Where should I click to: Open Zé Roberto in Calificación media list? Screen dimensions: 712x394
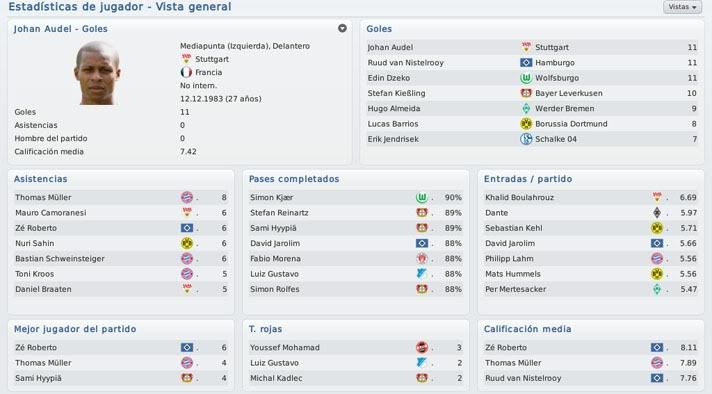click(506, 348)
